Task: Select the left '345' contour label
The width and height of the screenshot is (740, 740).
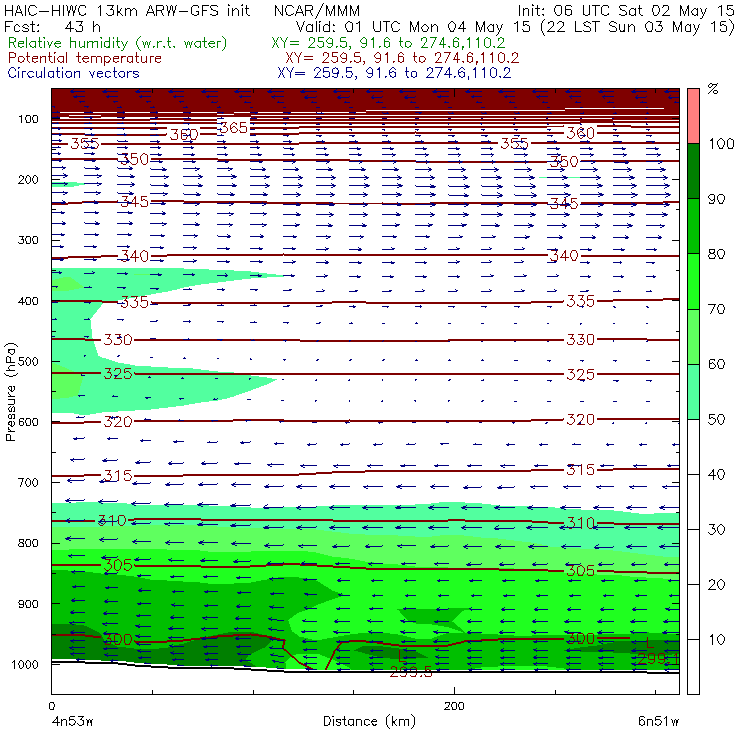Action: [135, 202]
